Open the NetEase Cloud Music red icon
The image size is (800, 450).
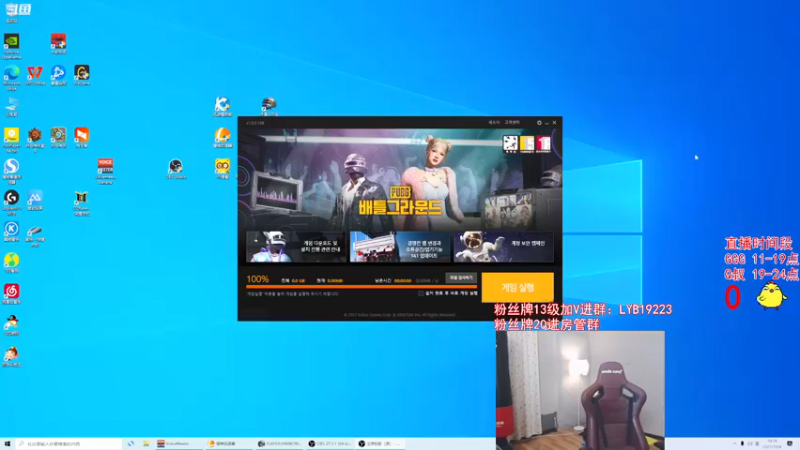pyautogui.click(x=11, y=294)
